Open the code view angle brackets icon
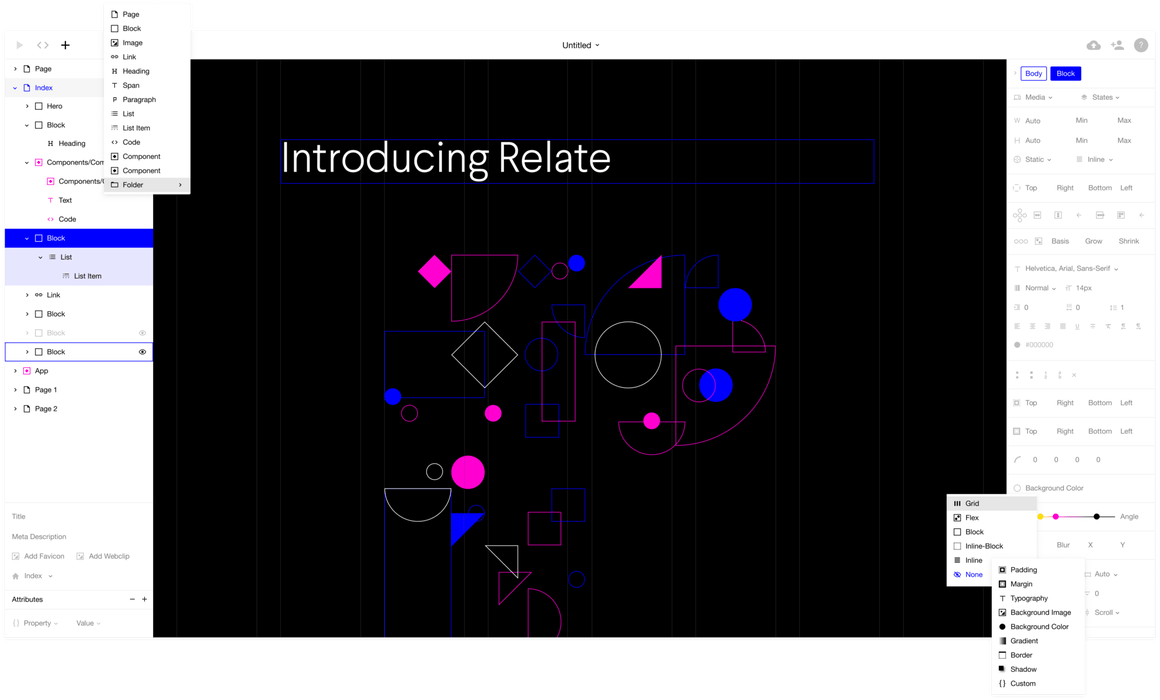The width and height of the screenshot is (1160, 700). (x=43, y=45)
